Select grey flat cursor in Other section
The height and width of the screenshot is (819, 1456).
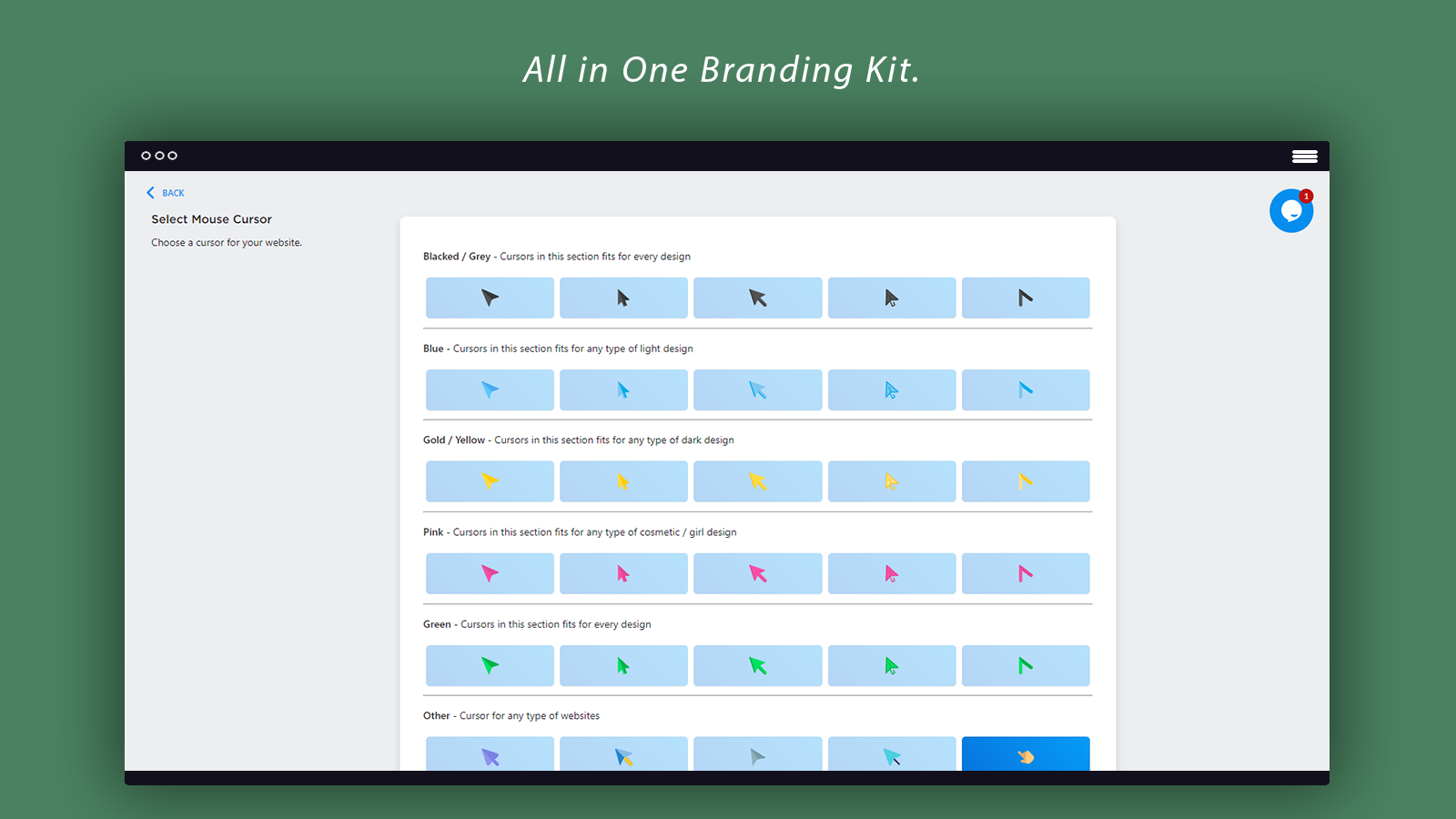[x=758, y=754]
